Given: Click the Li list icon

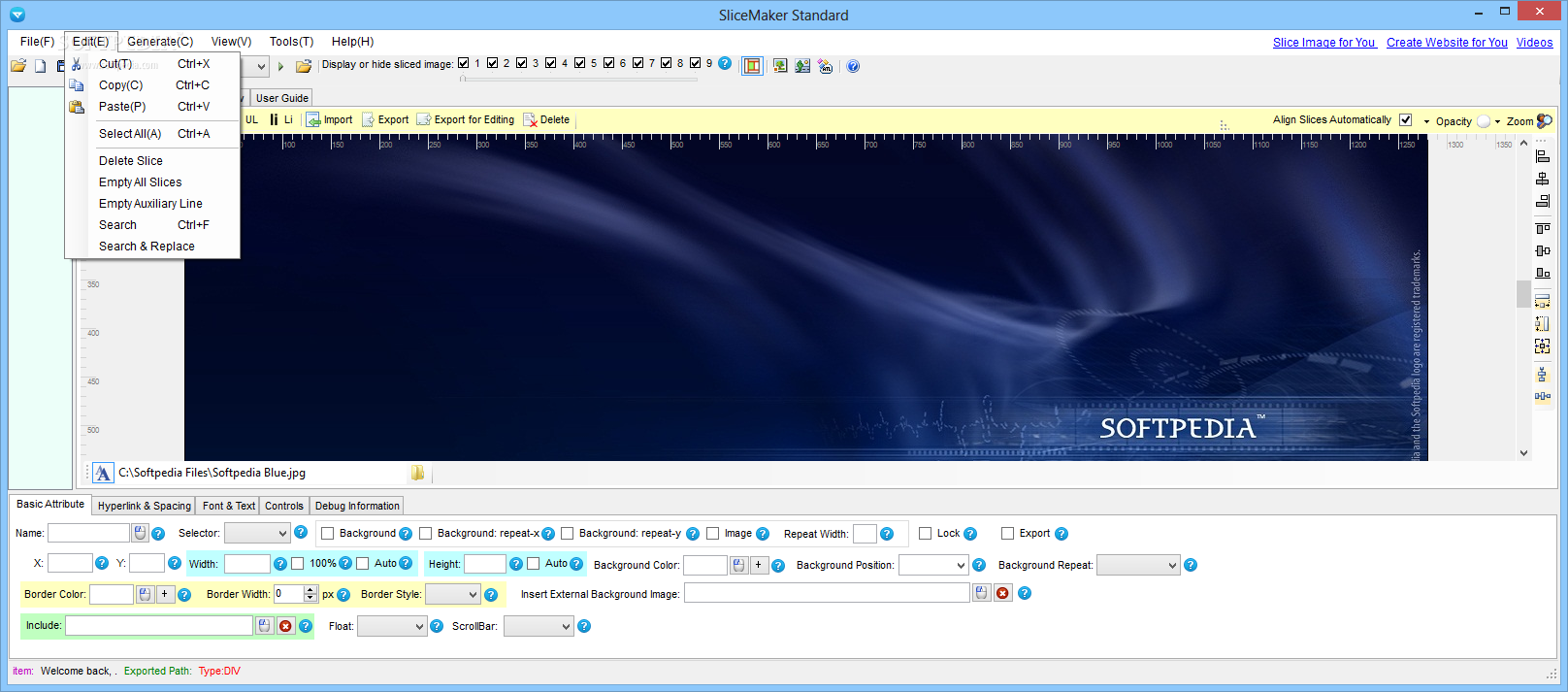Looking at the screenshot, I should coord(275,119).
